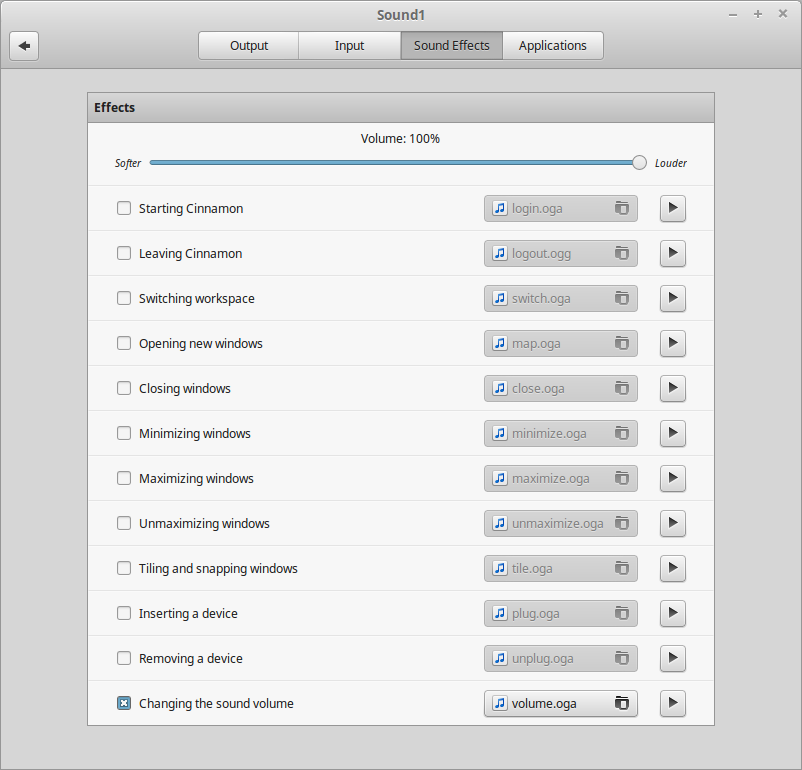This screenshot has height=770, width=802.
Task: Click the browse icon in tile.oga chooser
Action: (x=621, y=568)
